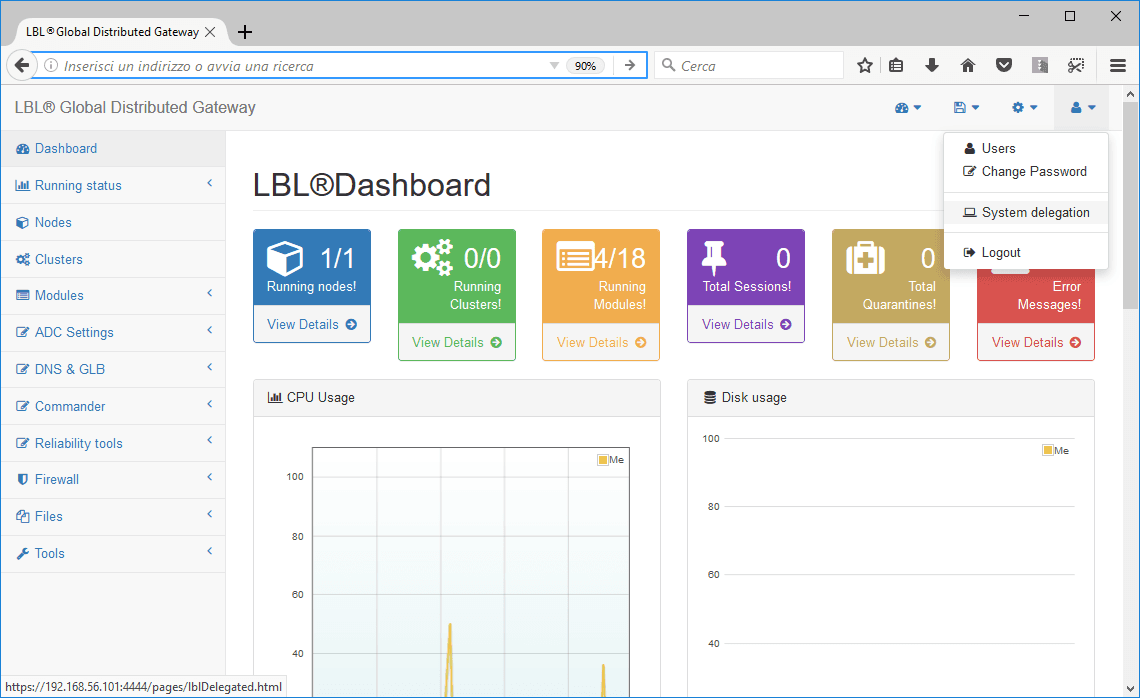
Task: Click the 90% zoom level indicator
Action: point(585,66)
